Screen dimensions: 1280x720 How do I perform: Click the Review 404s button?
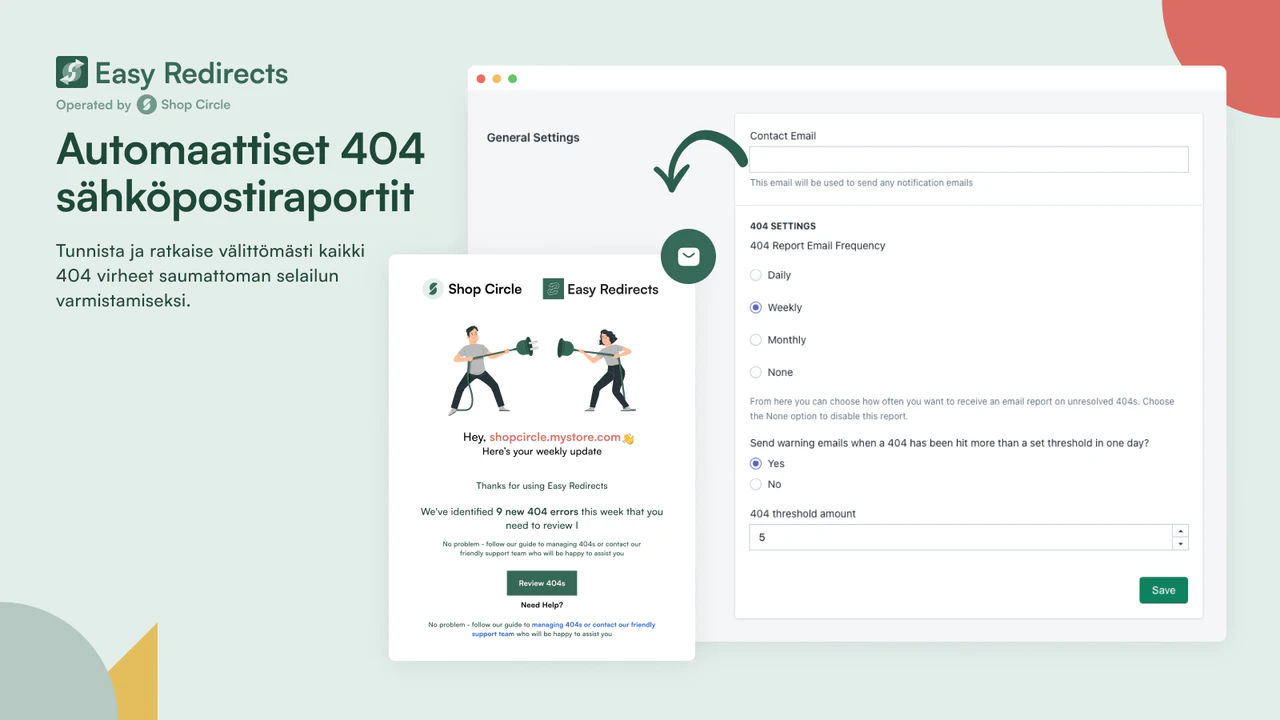point(542,583)
